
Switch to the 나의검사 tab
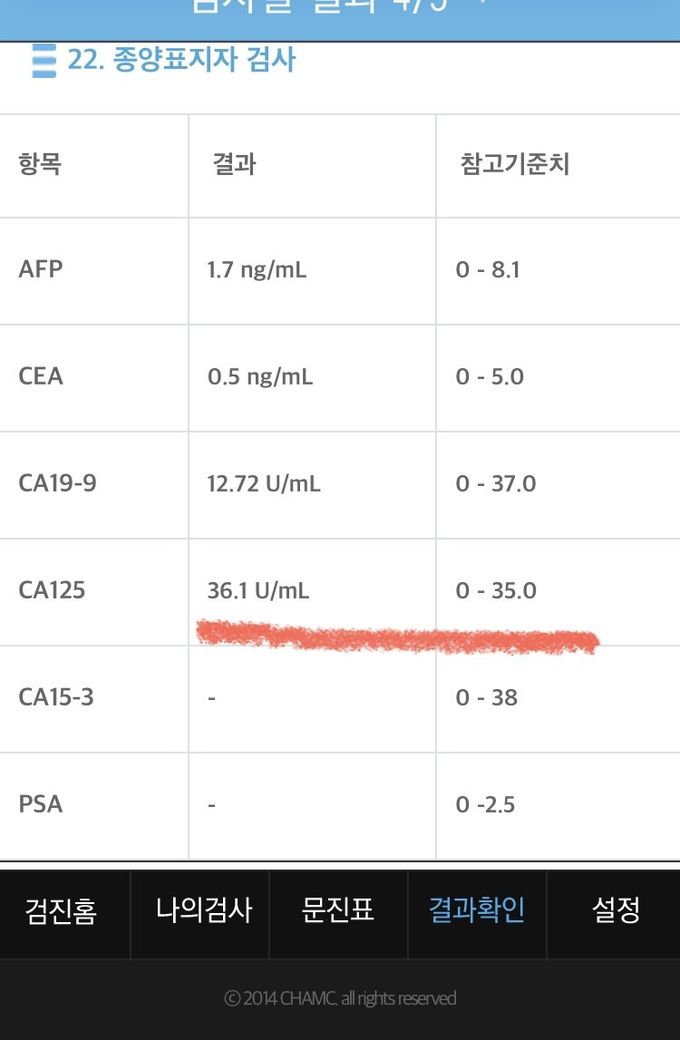coord(204,911)
